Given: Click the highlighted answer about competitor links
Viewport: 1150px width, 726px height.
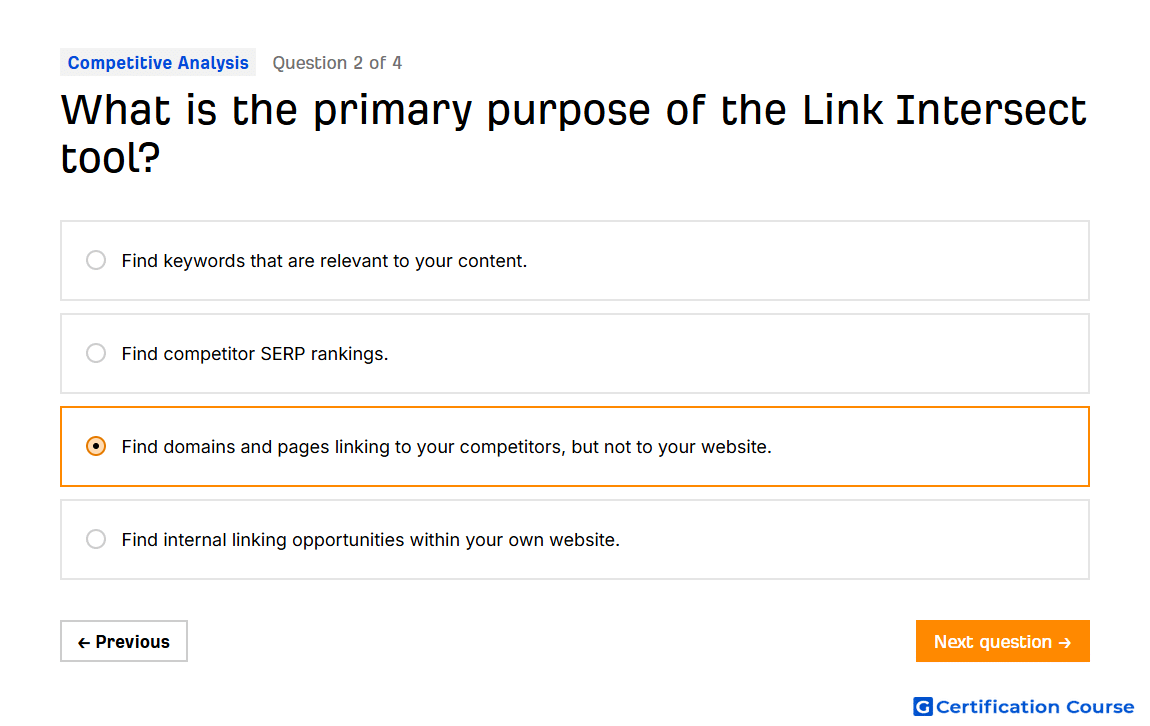Looking at the screenshot, I should tap(446, 447).
